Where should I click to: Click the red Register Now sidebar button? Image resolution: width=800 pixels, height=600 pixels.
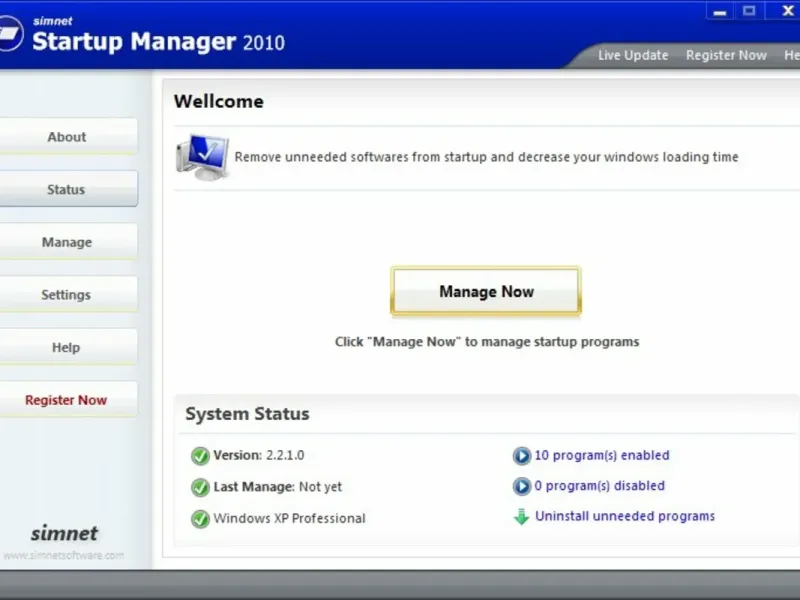click(x=68, y=399)
